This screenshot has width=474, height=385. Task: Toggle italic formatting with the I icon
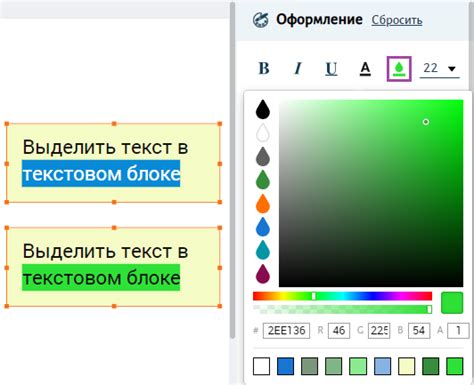(x=298, y=68)
